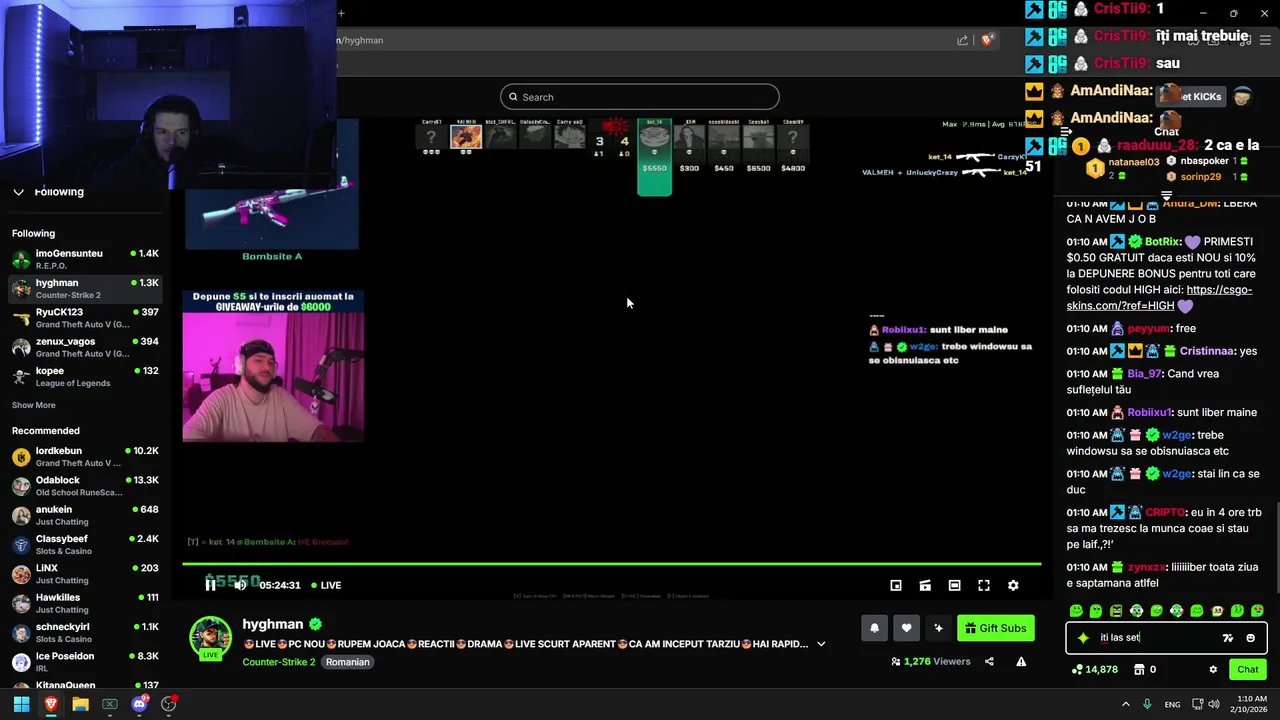Click the green sparkle icon in chat input
Screen dimensions: 1280x720
tap(1083, 638)
